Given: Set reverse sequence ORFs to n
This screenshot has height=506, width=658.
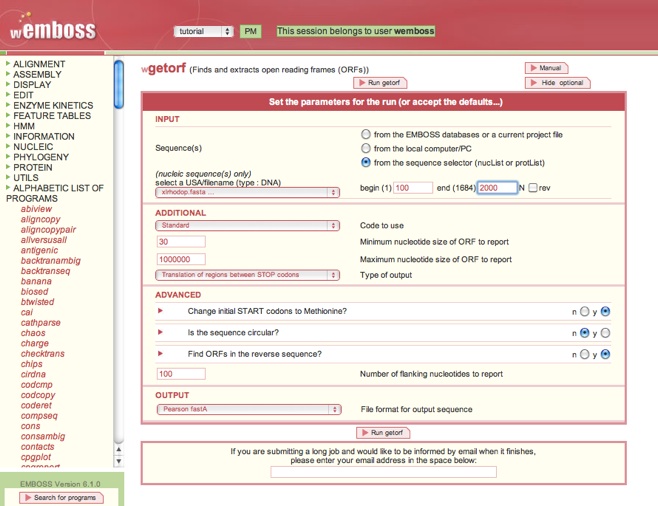Looking at the screenshot, I should click(585, 354).
